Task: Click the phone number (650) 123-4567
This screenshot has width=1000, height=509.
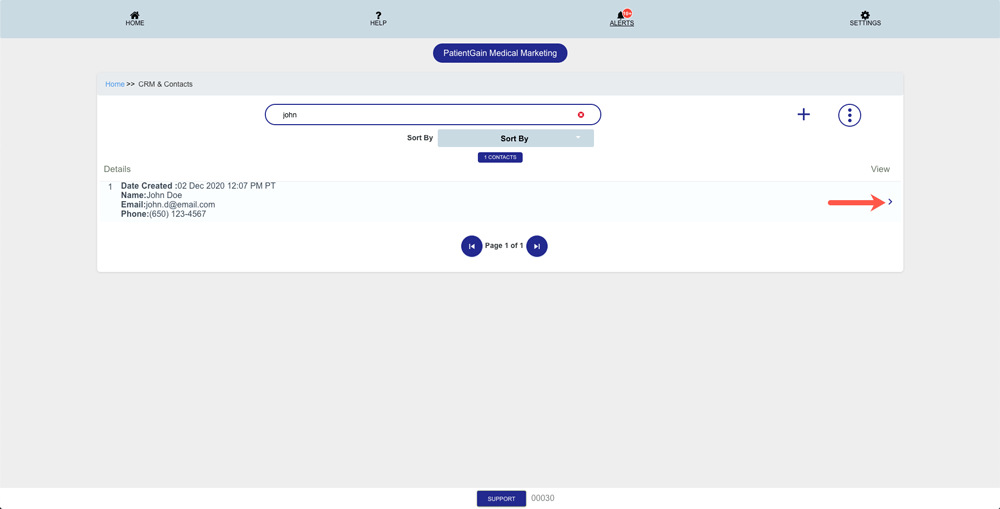Action: (x=178, y=214)
